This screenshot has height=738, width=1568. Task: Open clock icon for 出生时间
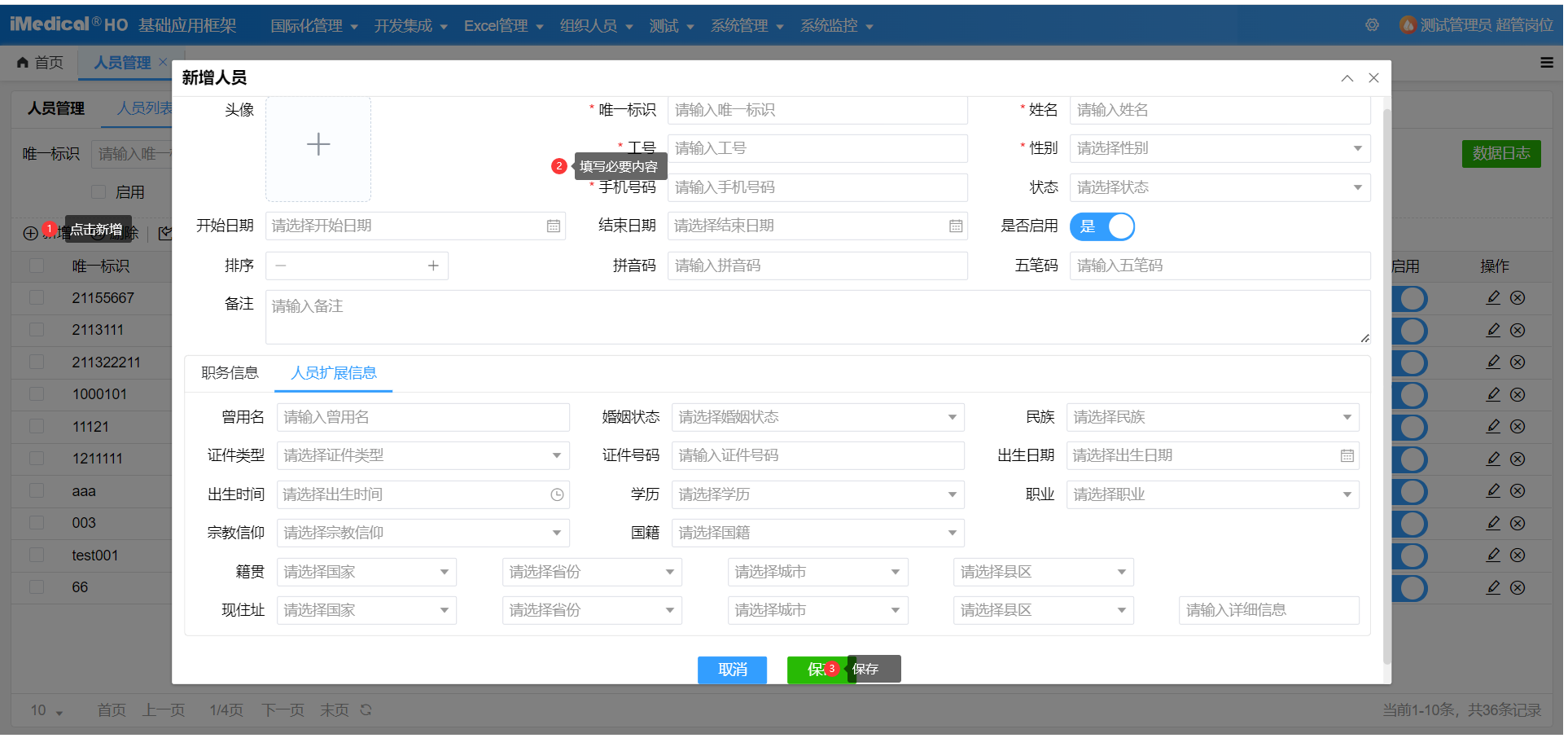coord(557,494)
